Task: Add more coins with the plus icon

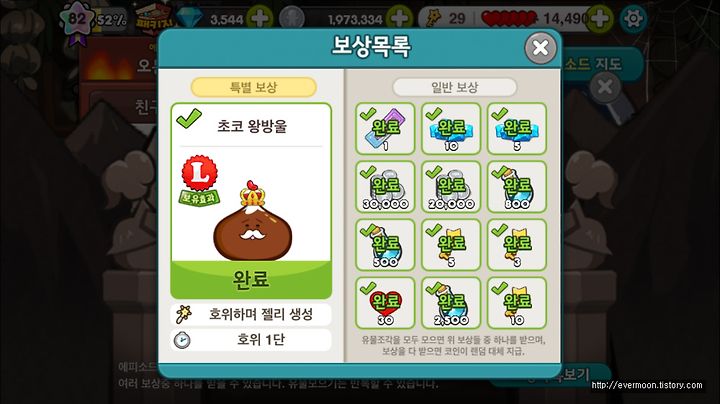Action: [399, 18]
